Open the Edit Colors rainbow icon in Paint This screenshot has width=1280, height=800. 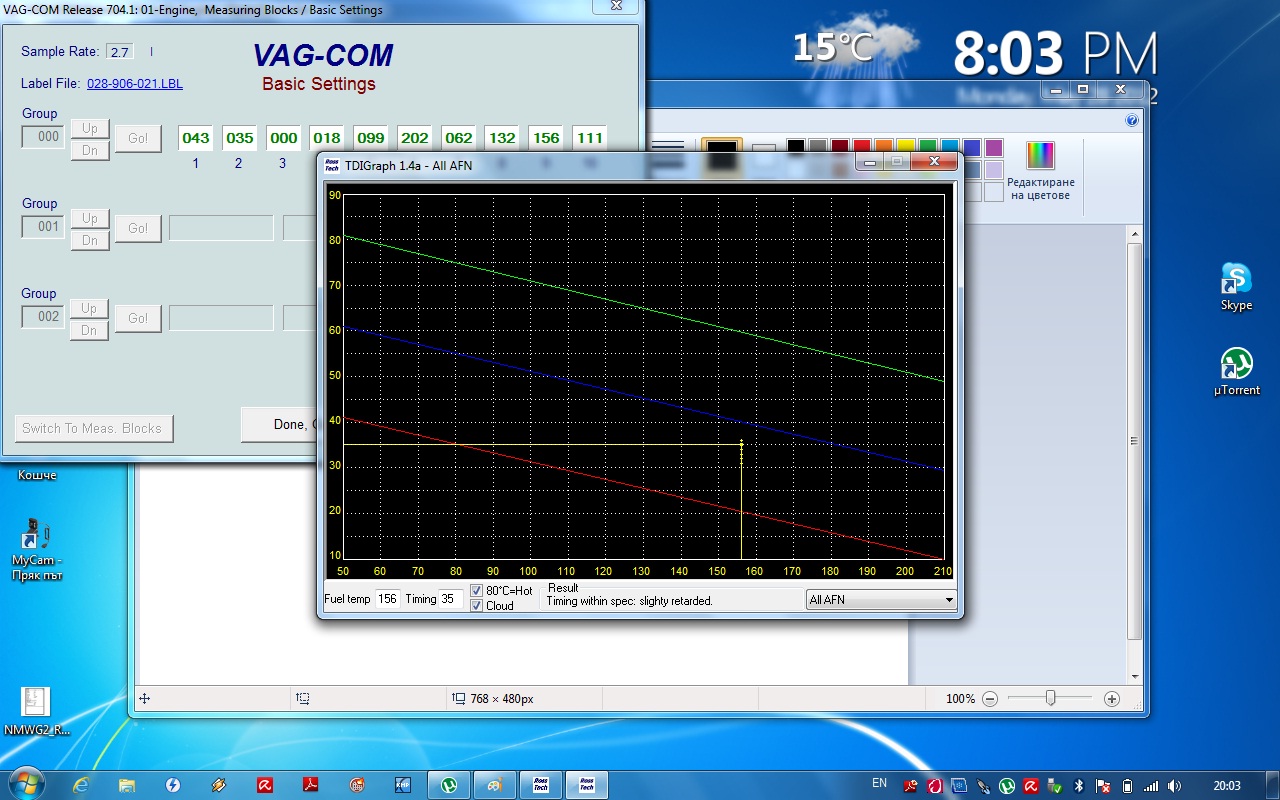click(x=1040, y=156)
